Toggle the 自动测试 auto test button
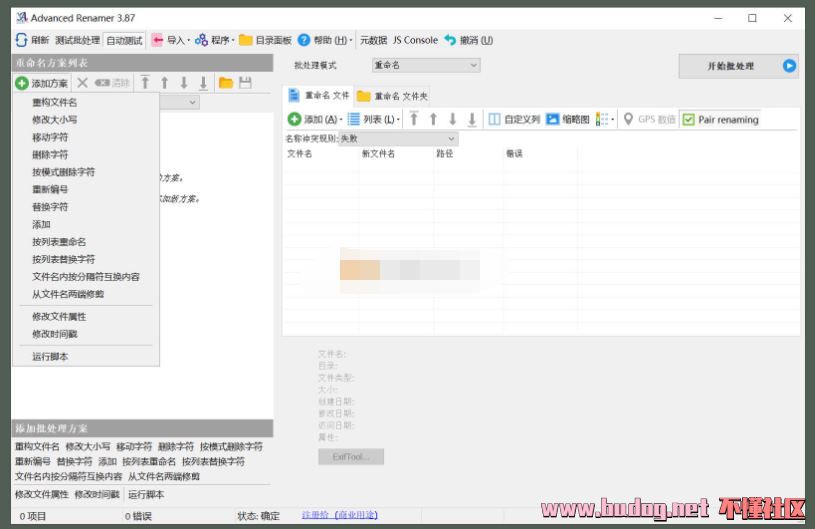This screenshot has height=529, width=815. click(125, 40)
